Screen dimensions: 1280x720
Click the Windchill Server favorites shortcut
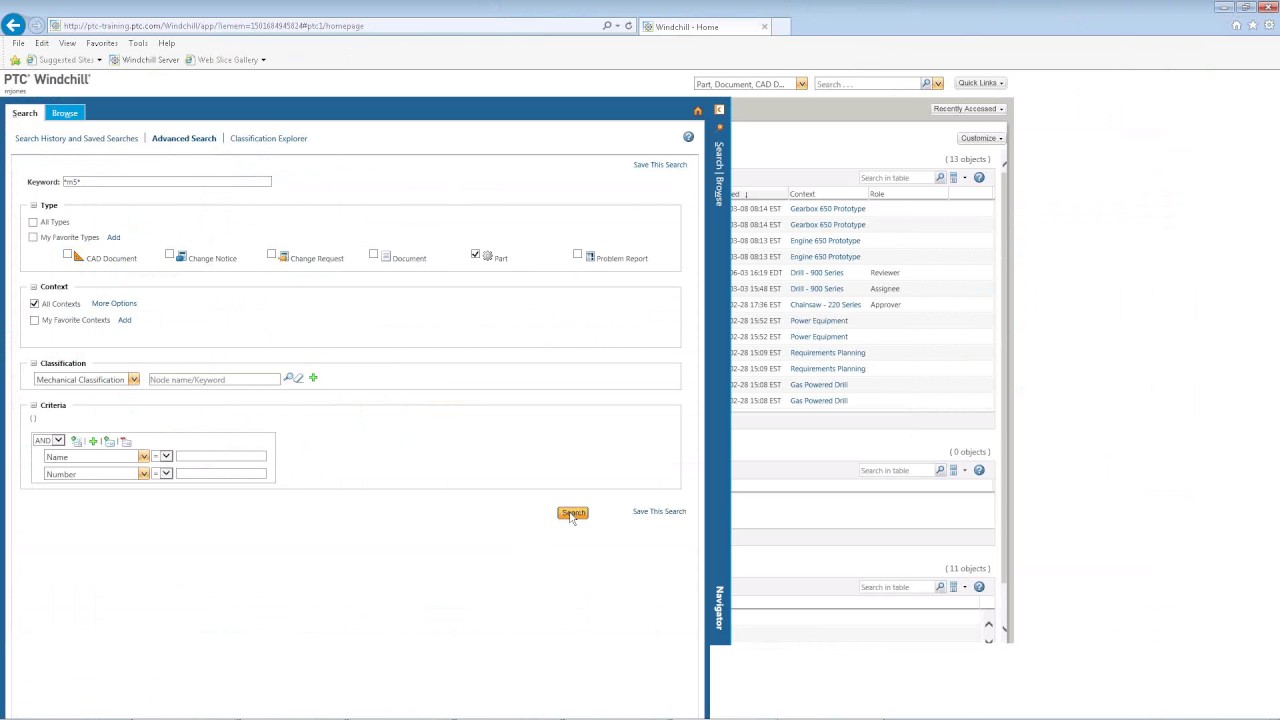click(x=144, y=60)
